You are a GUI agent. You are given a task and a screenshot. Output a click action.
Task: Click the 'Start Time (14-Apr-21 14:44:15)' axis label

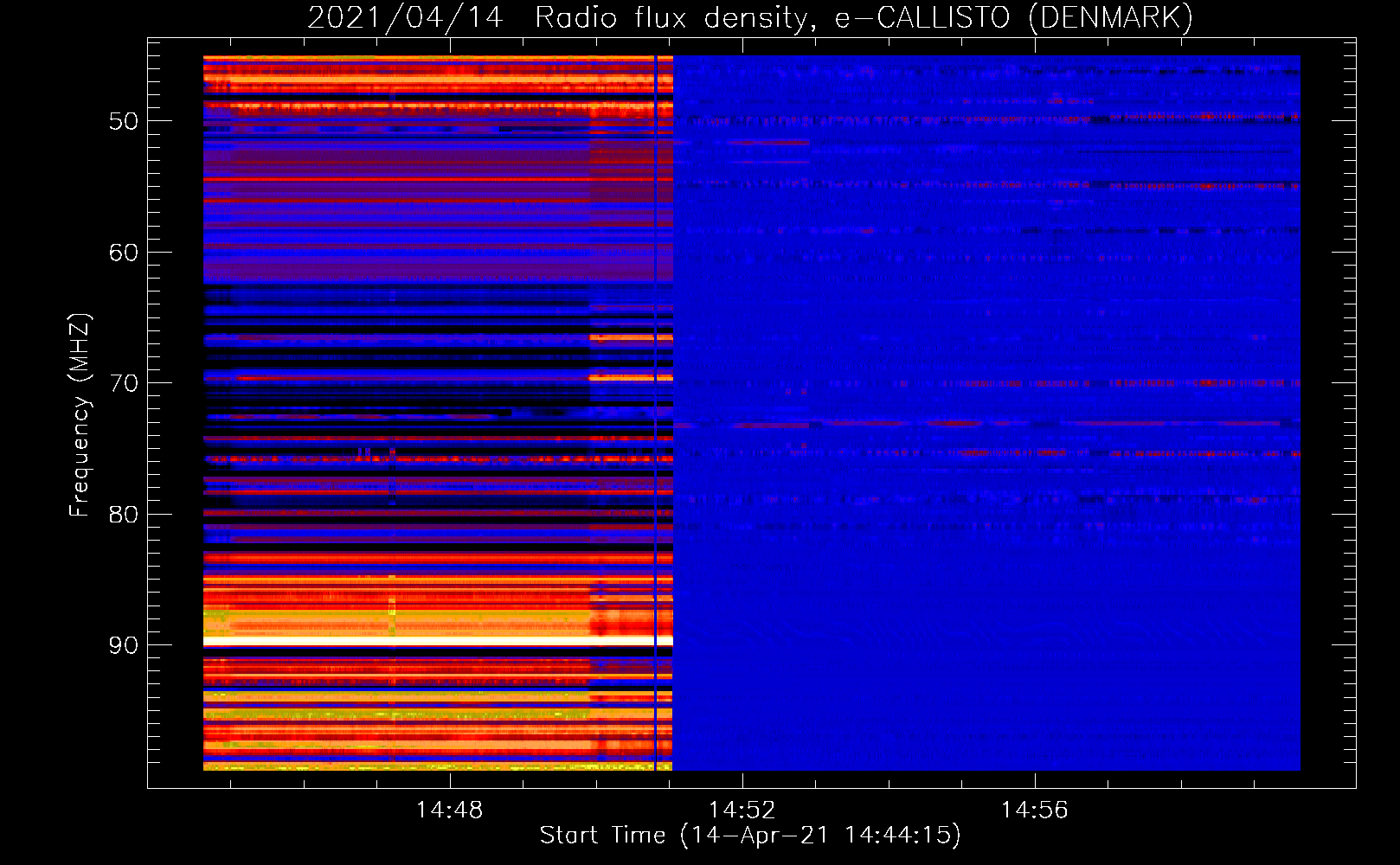tap(750, 836)
